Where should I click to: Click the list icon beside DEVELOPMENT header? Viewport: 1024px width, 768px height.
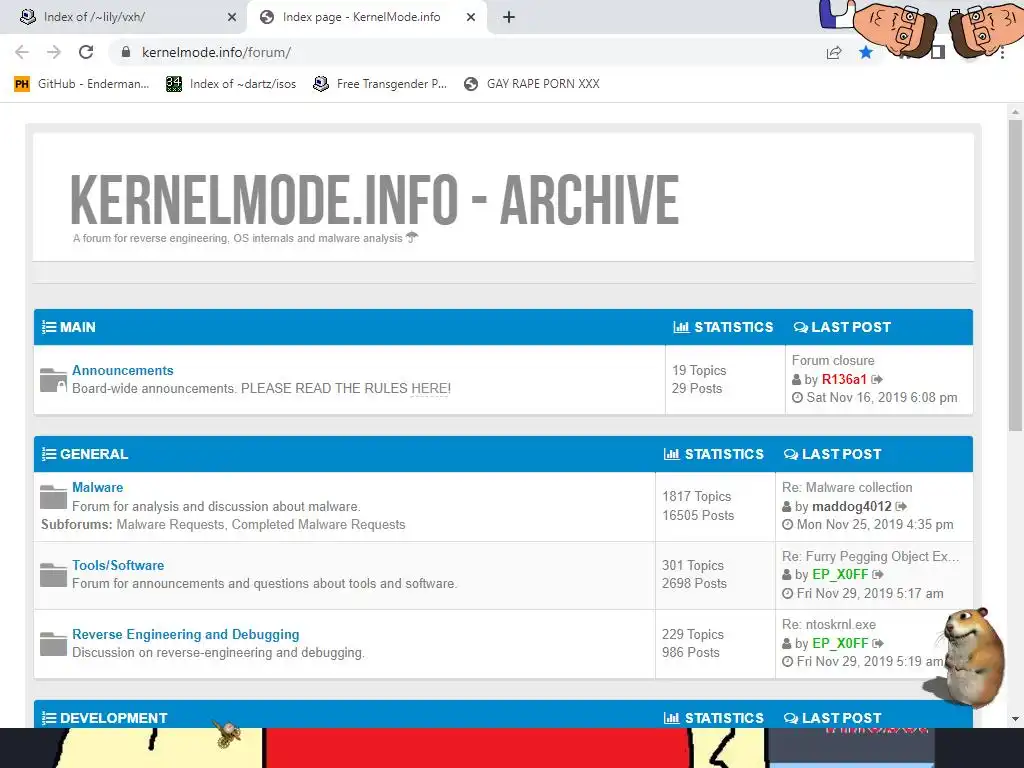(49, 718)
